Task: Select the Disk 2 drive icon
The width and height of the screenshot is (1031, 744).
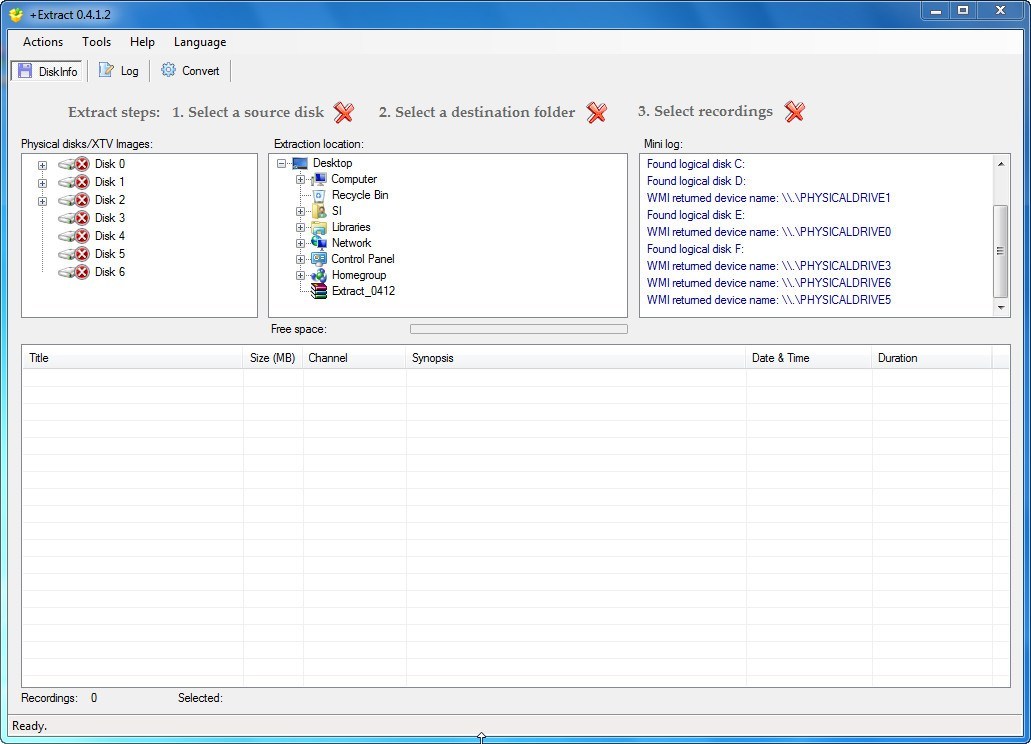Action: coord(74,200)
